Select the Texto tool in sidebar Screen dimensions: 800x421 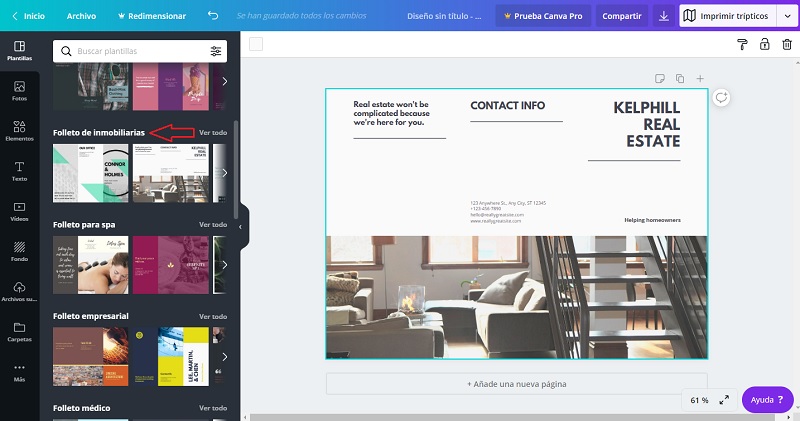tap(19, 171)
